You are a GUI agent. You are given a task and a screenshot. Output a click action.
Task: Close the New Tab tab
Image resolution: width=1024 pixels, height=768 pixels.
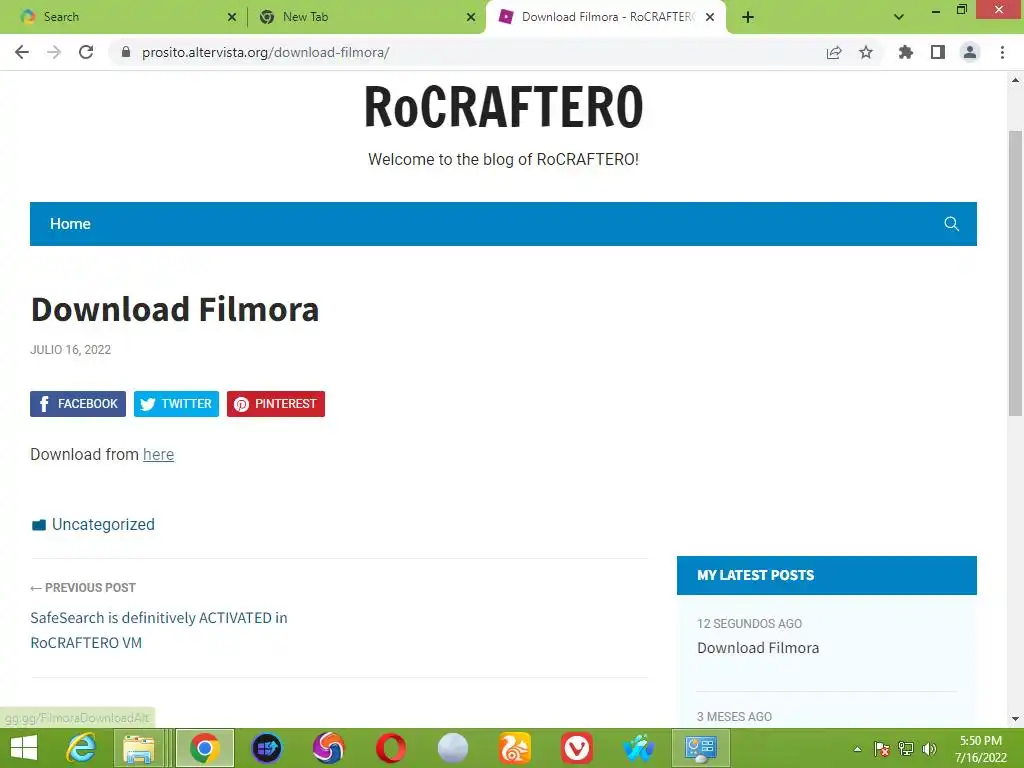click(x=471, y=17)
